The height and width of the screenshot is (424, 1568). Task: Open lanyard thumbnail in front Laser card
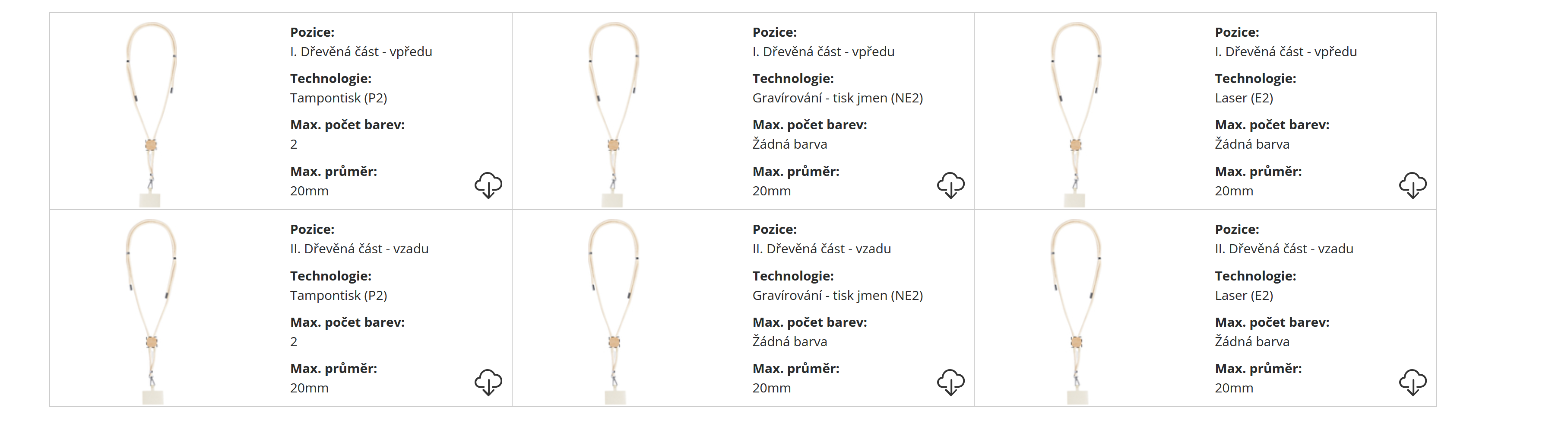(x=1076, y=113)
